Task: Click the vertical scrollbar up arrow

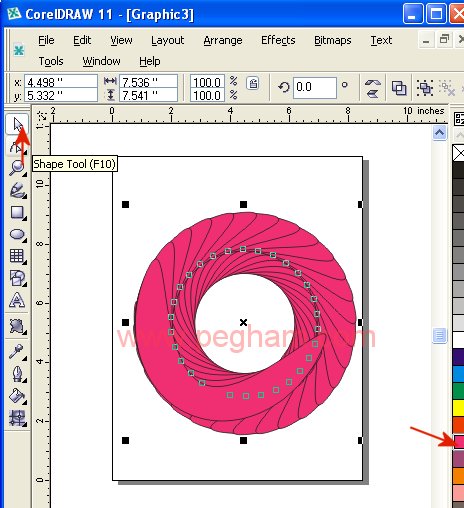Action: 440,133
